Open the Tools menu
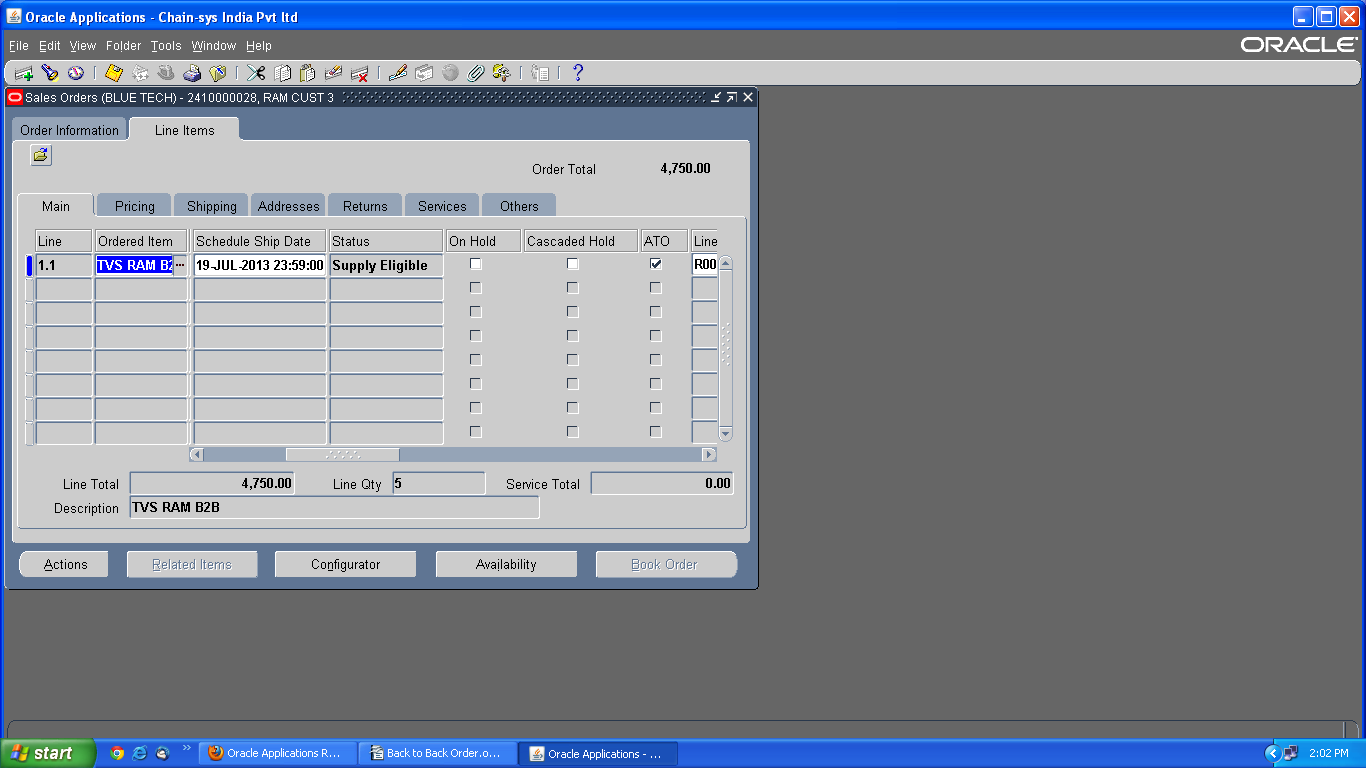The image size is (1366, 768). 166,46
